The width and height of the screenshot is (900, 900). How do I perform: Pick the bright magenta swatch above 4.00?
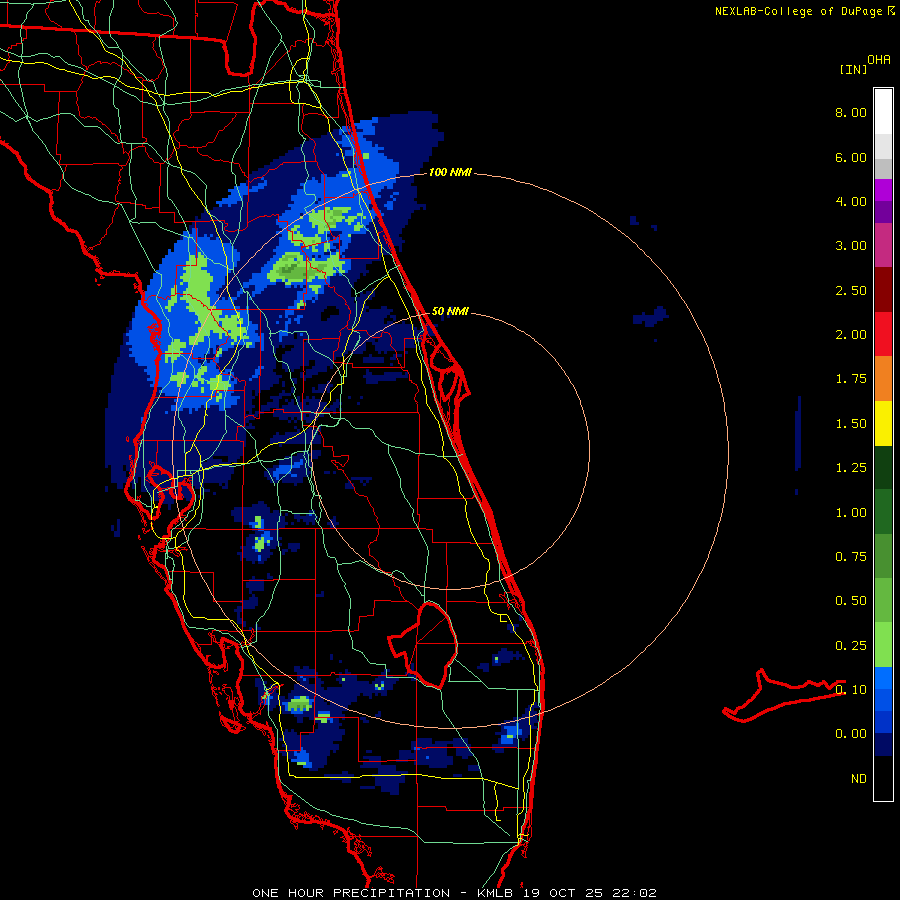pos(883,190)
